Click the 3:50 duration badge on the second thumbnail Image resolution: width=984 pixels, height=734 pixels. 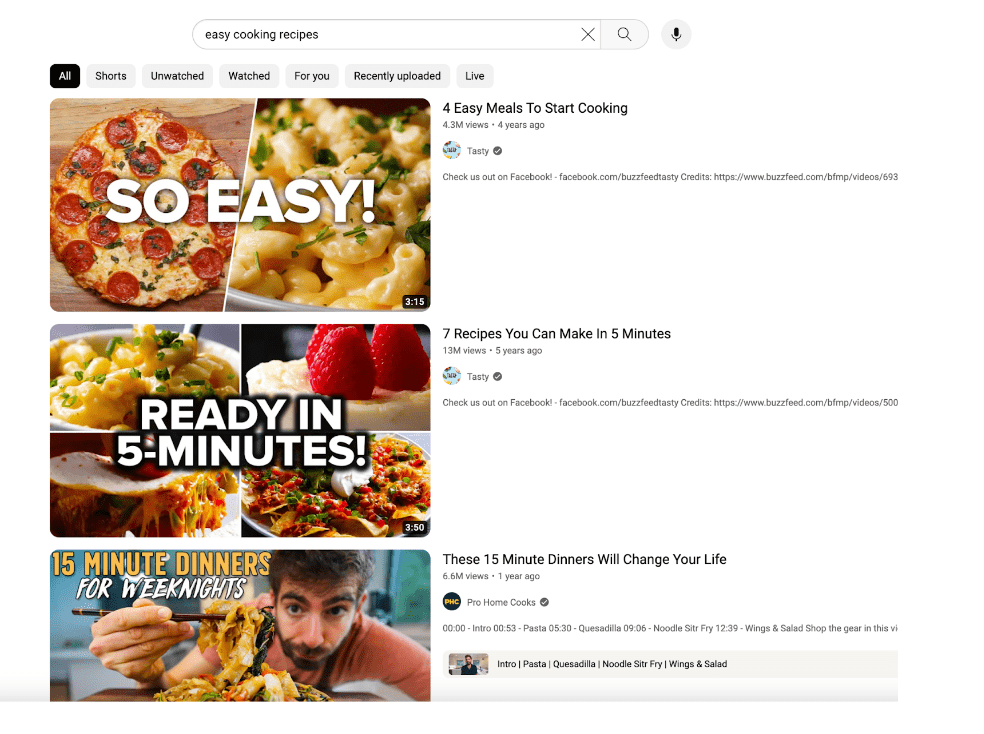[x=413, y=527]
